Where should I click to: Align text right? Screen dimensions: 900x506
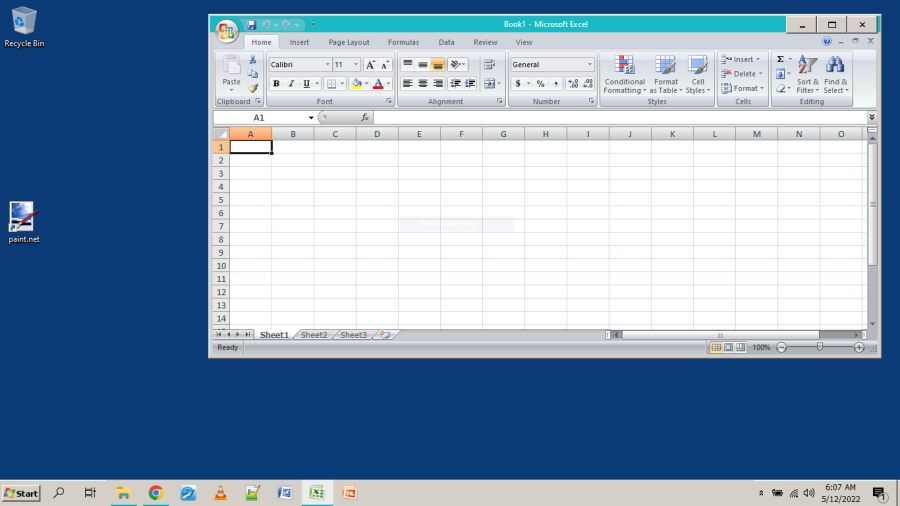438,84
